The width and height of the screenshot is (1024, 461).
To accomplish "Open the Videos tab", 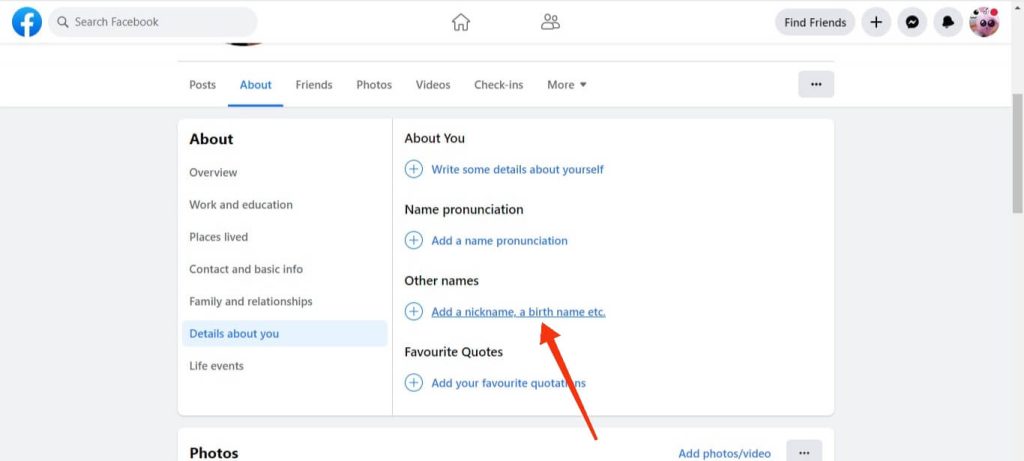I will (x=433, y=85).
